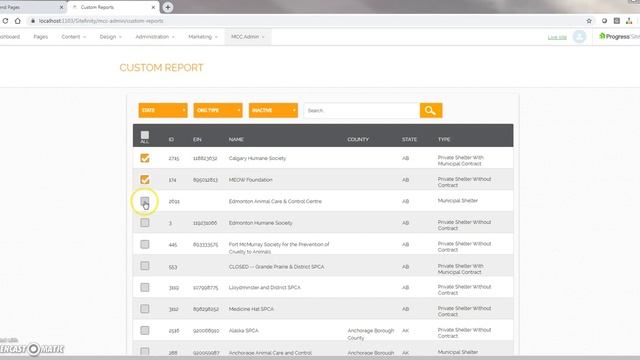Click into the Search text field
This screenshot has width=640, height=360.
pos(361,110)
